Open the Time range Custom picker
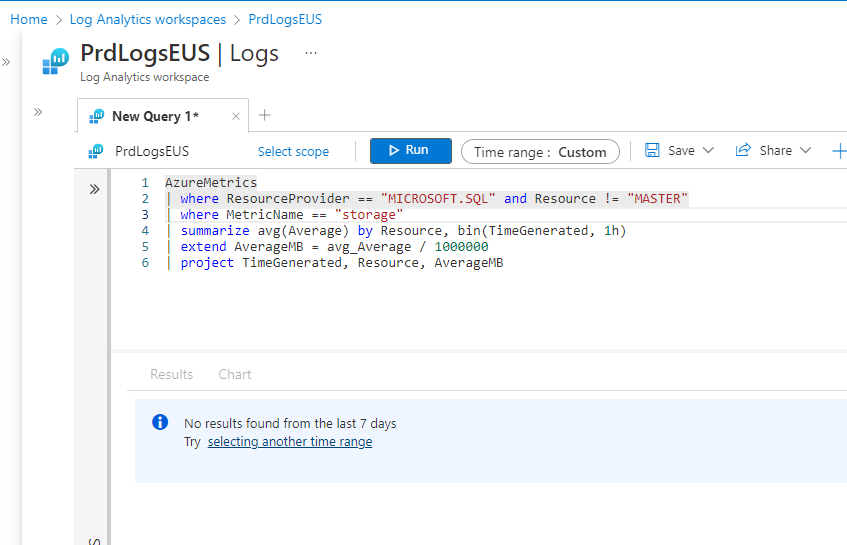 point(540,152)
